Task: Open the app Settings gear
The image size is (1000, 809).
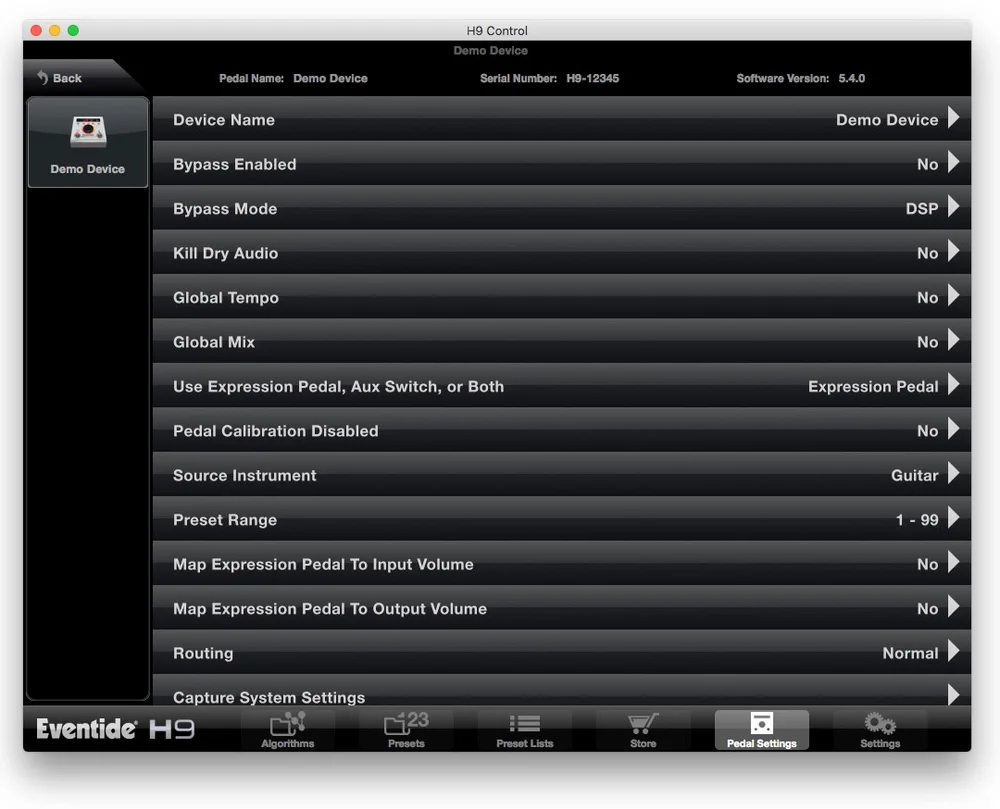Action: point(879,729)
